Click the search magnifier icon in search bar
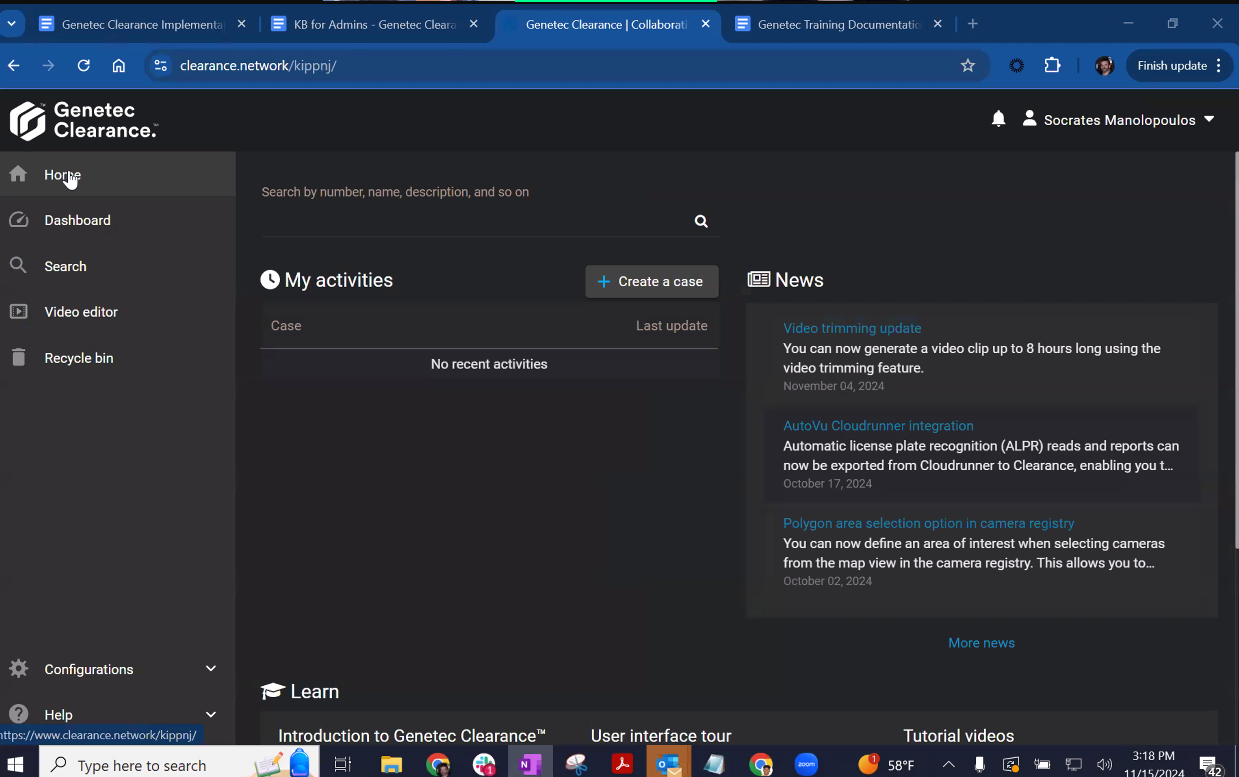The width and height of the screenshot is (1239, 777). tap(701, 222)
